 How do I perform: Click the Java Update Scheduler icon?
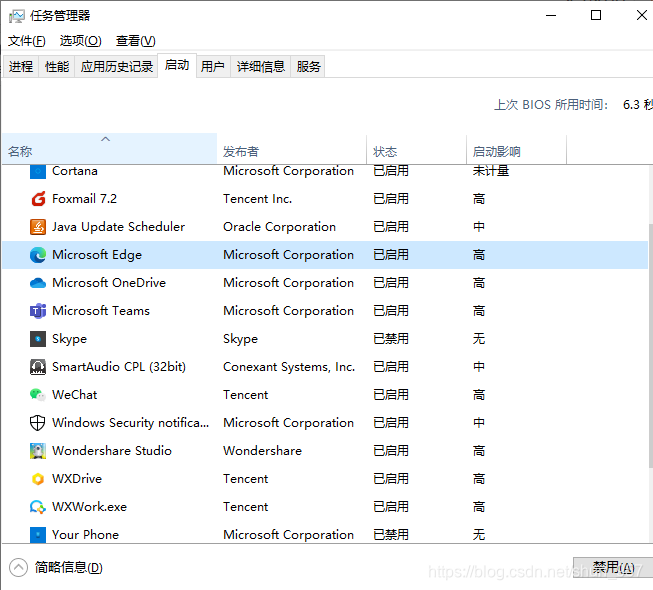point(38,227)
